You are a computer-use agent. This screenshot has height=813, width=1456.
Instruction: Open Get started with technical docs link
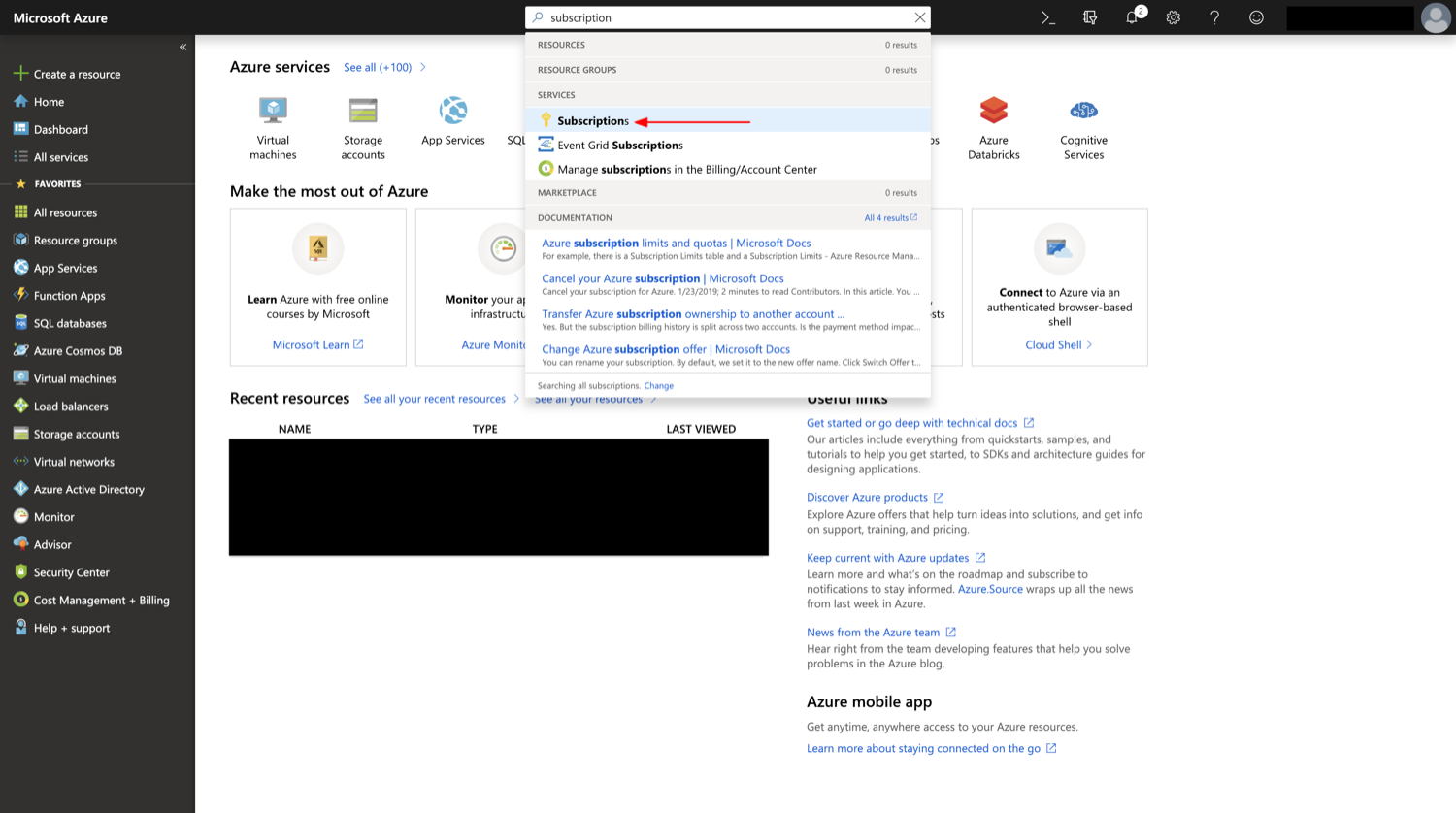pos(919,423)
